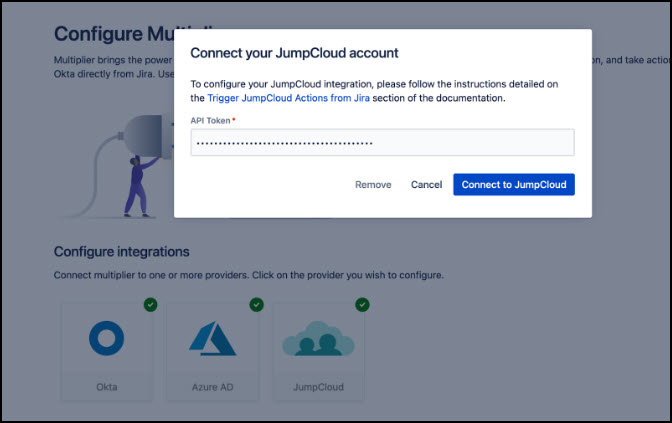Screen dimensions: 672x423
Task: Click the green checkmark on Okta card
Action: pyautogui.click(x=150, y=304)
